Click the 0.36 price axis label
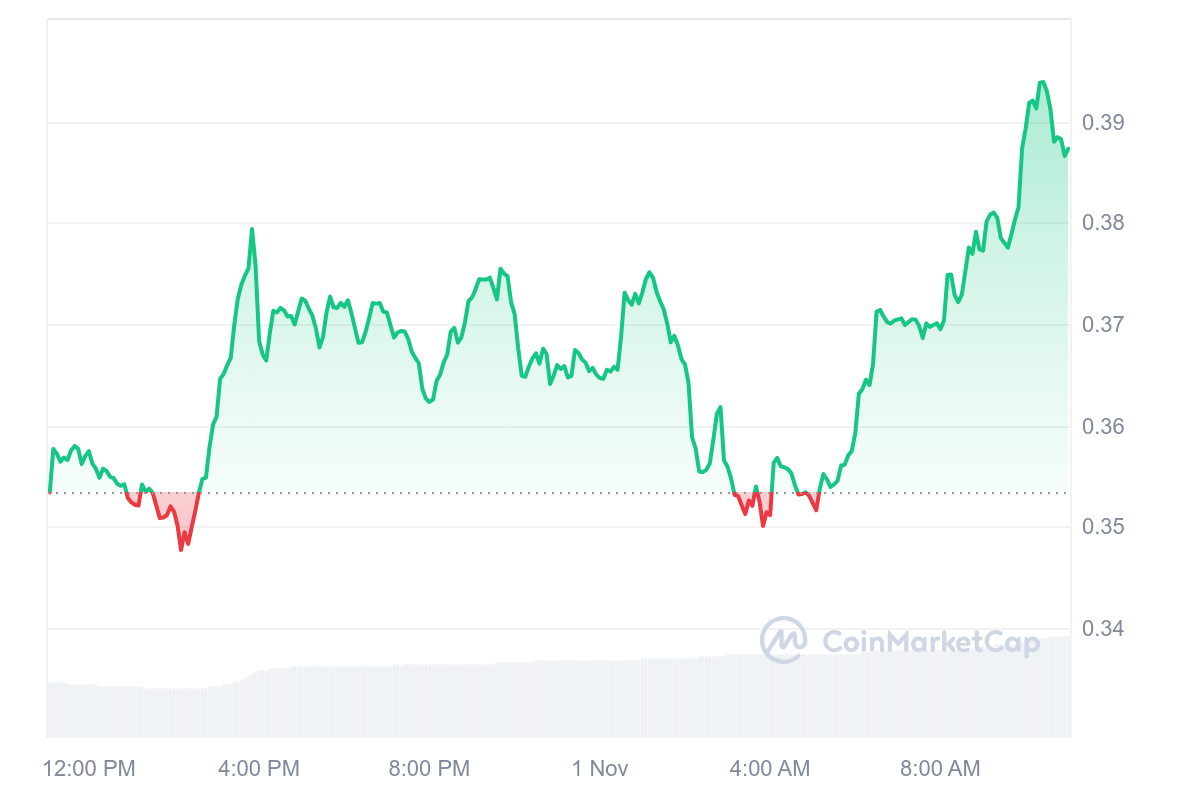The width and height of the screenshot is (1200, 800). (x=1103, y=426)
